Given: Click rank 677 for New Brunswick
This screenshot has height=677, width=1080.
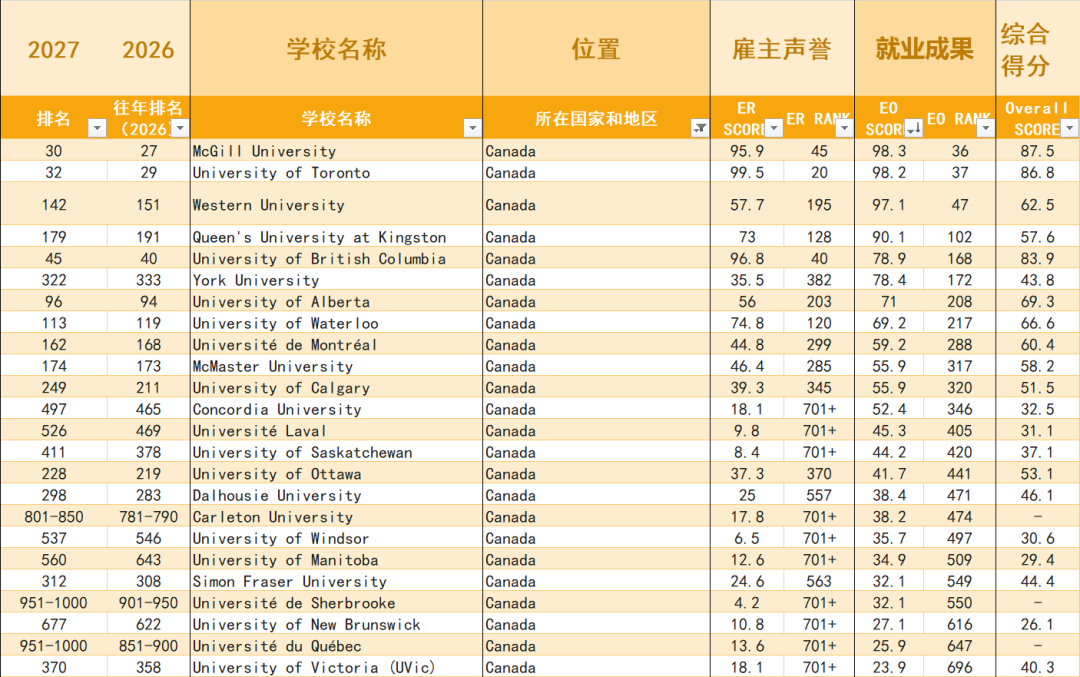Looking at the screenshot, I should (x=54, y=624).
